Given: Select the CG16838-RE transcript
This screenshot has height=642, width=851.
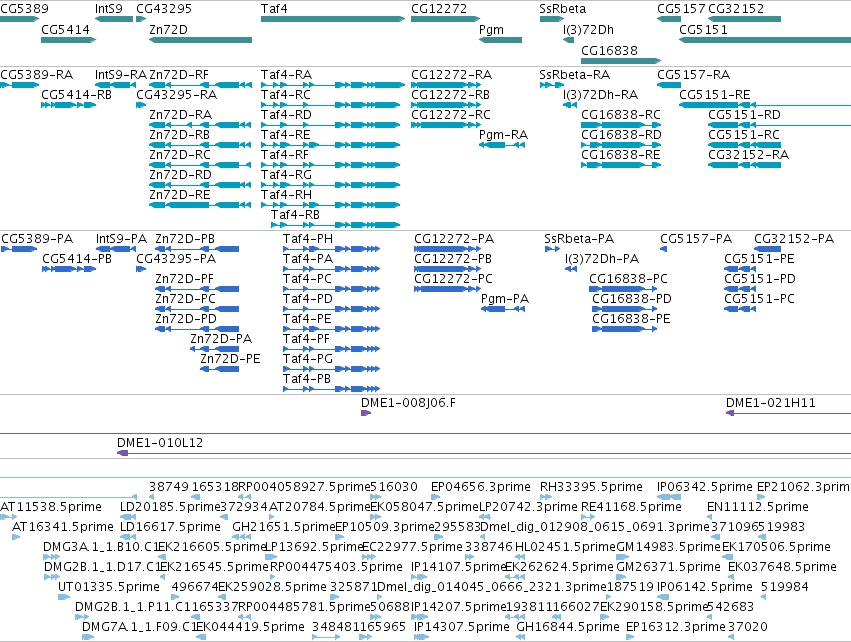Looking at the screenshot, I should coord(621,165).
